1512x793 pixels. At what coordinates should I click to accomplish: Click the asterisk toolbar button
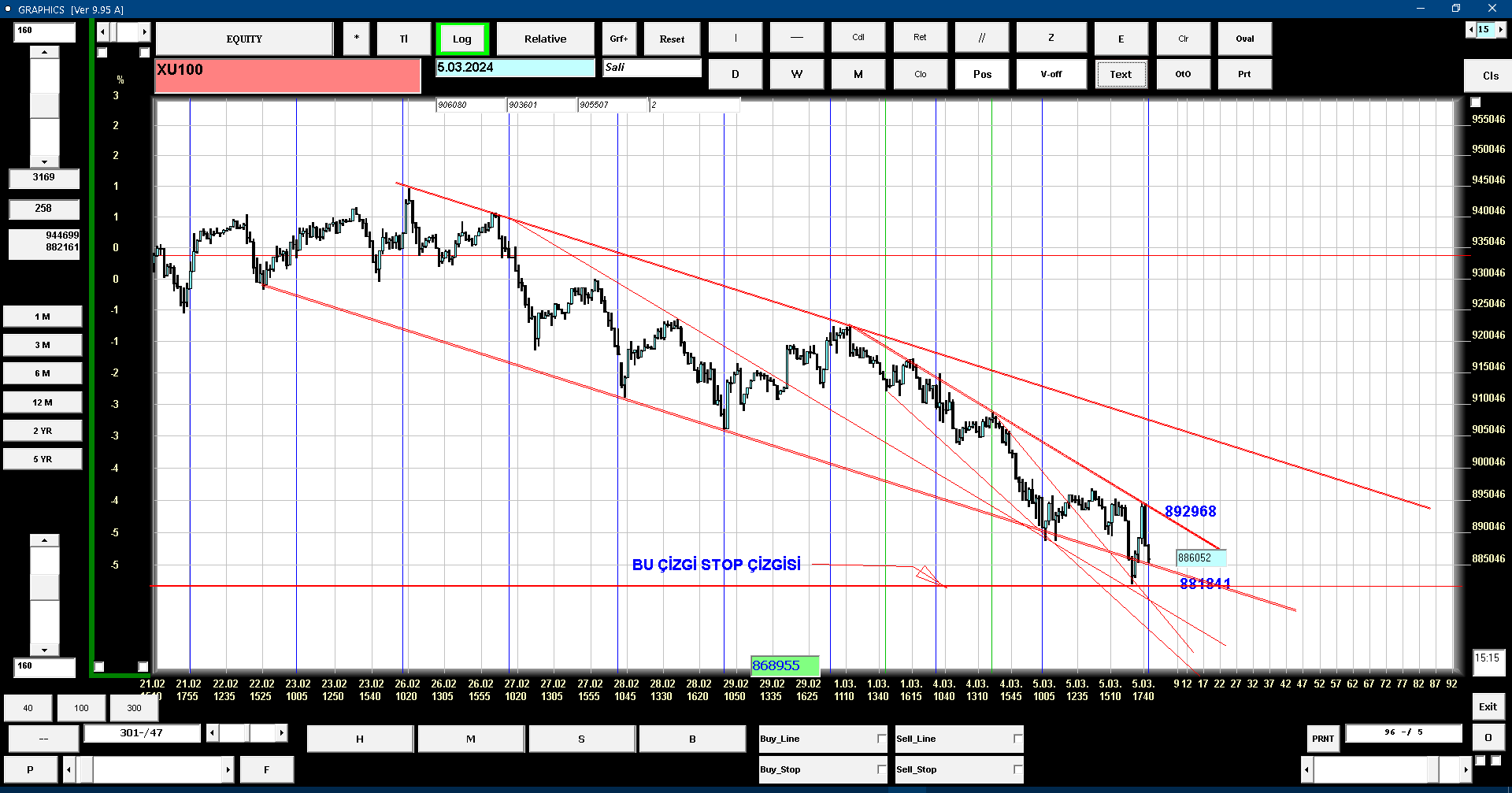[357, 38]
